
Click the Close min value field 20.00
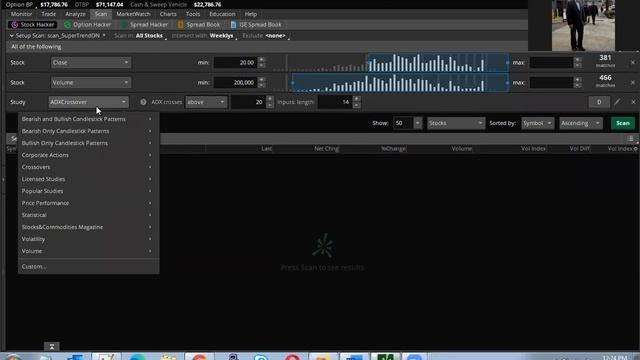point(236,62)
